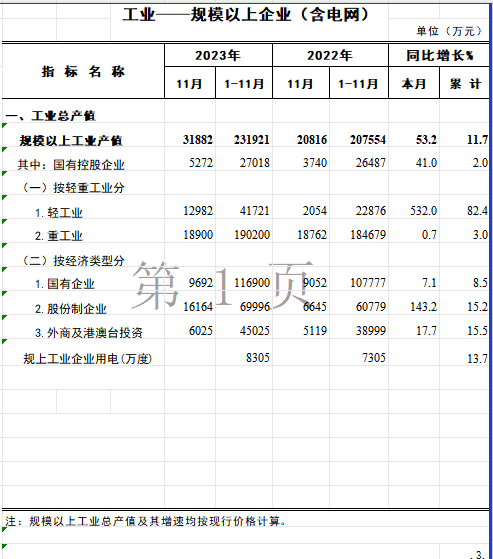Viewport: 493px width, 559px height.
Task: Select the value 231921 cell
Action: click(252, 139)
